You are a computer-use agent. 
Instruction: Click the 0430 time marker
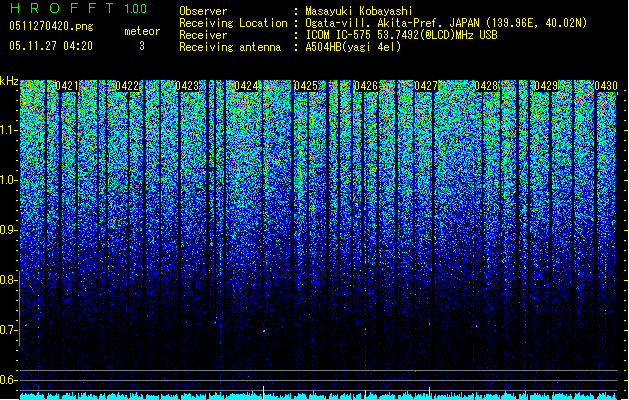606,86
